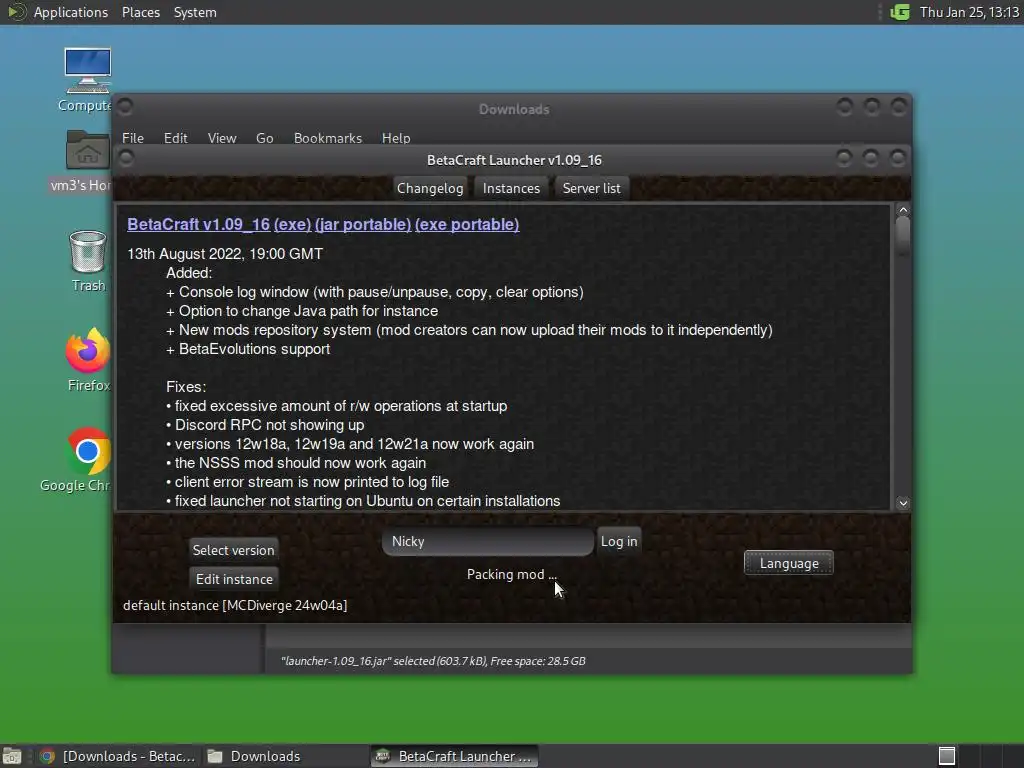Click the changelog scrollbar down arrow
Viewport: 1024px width, 768px height.
pos(903,503)
